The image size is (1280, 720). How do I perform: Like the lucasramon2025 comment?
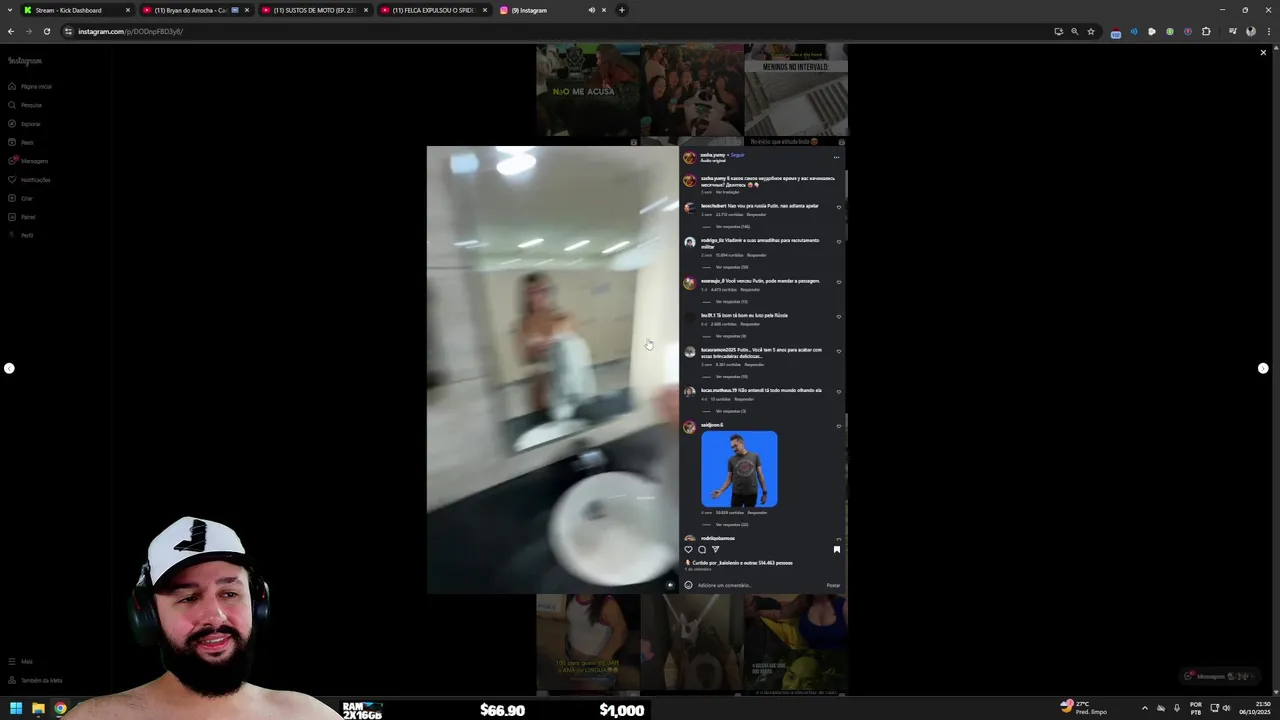(838, 351)
